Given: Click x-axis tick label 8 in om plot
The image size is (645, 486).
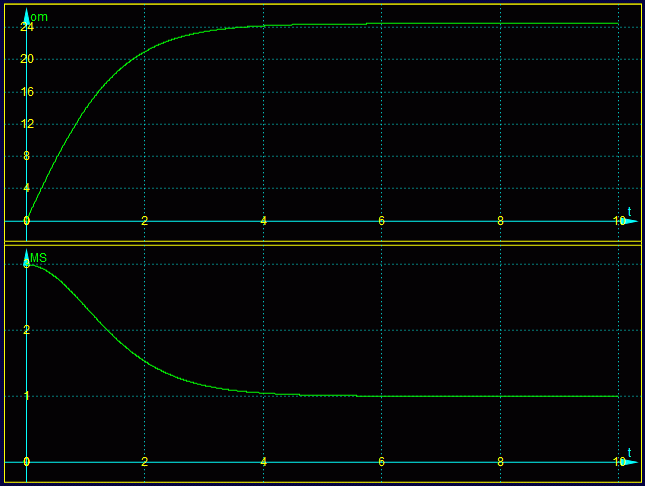Looking at the screenshot, I should (501, 221).
